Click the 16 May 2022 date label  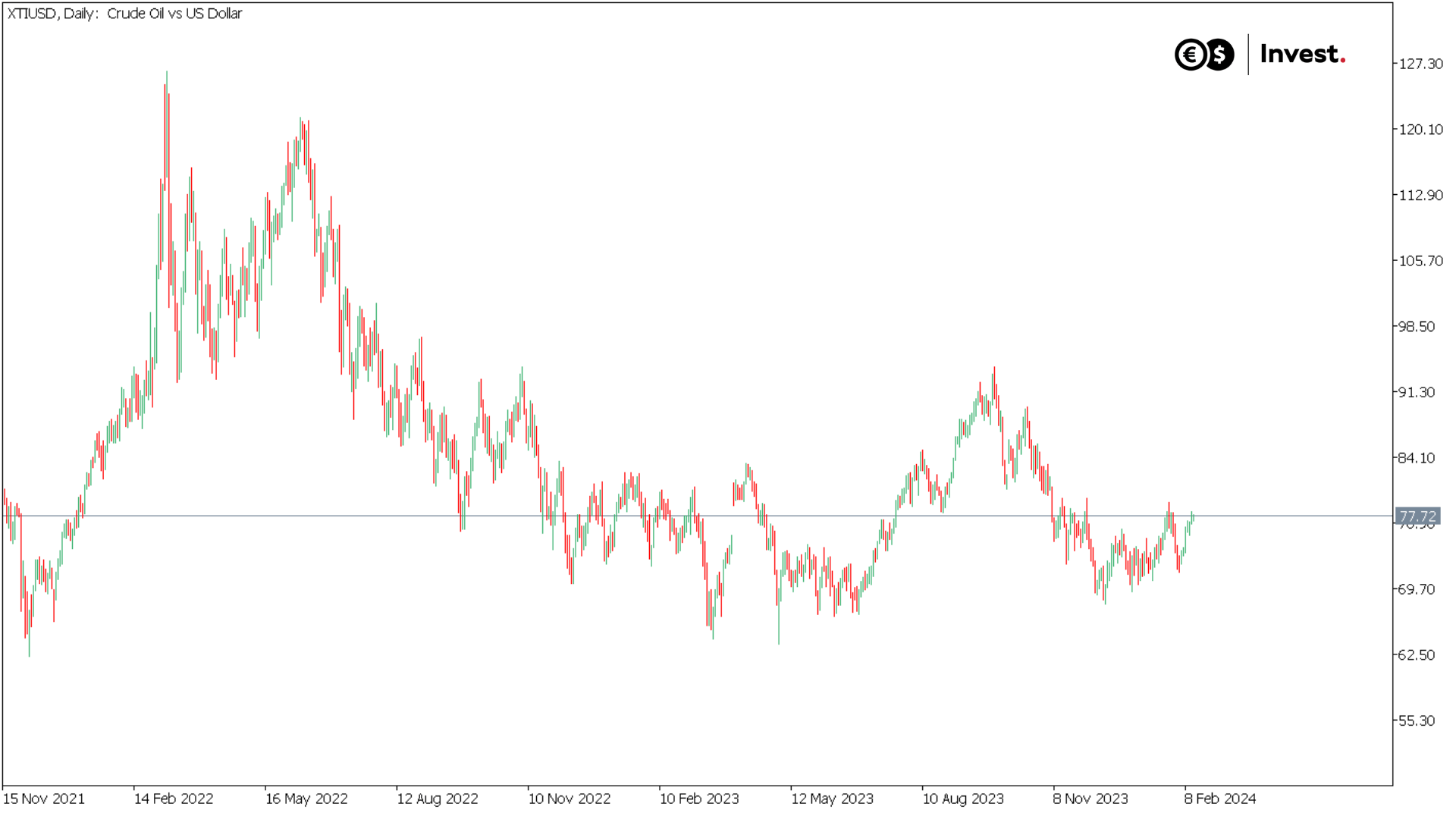click(306, 799)
